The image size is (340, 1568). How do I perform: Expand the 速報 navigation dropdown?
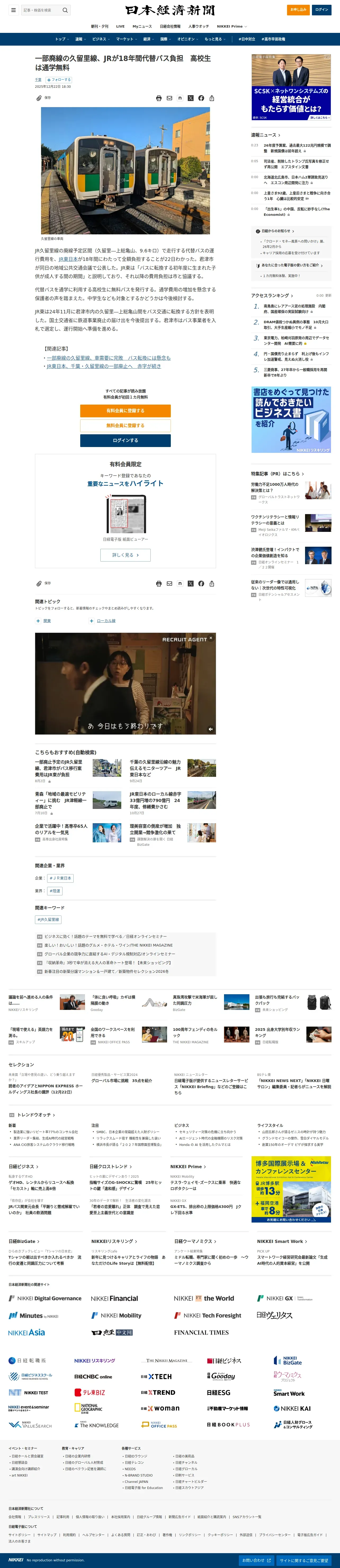81,39
